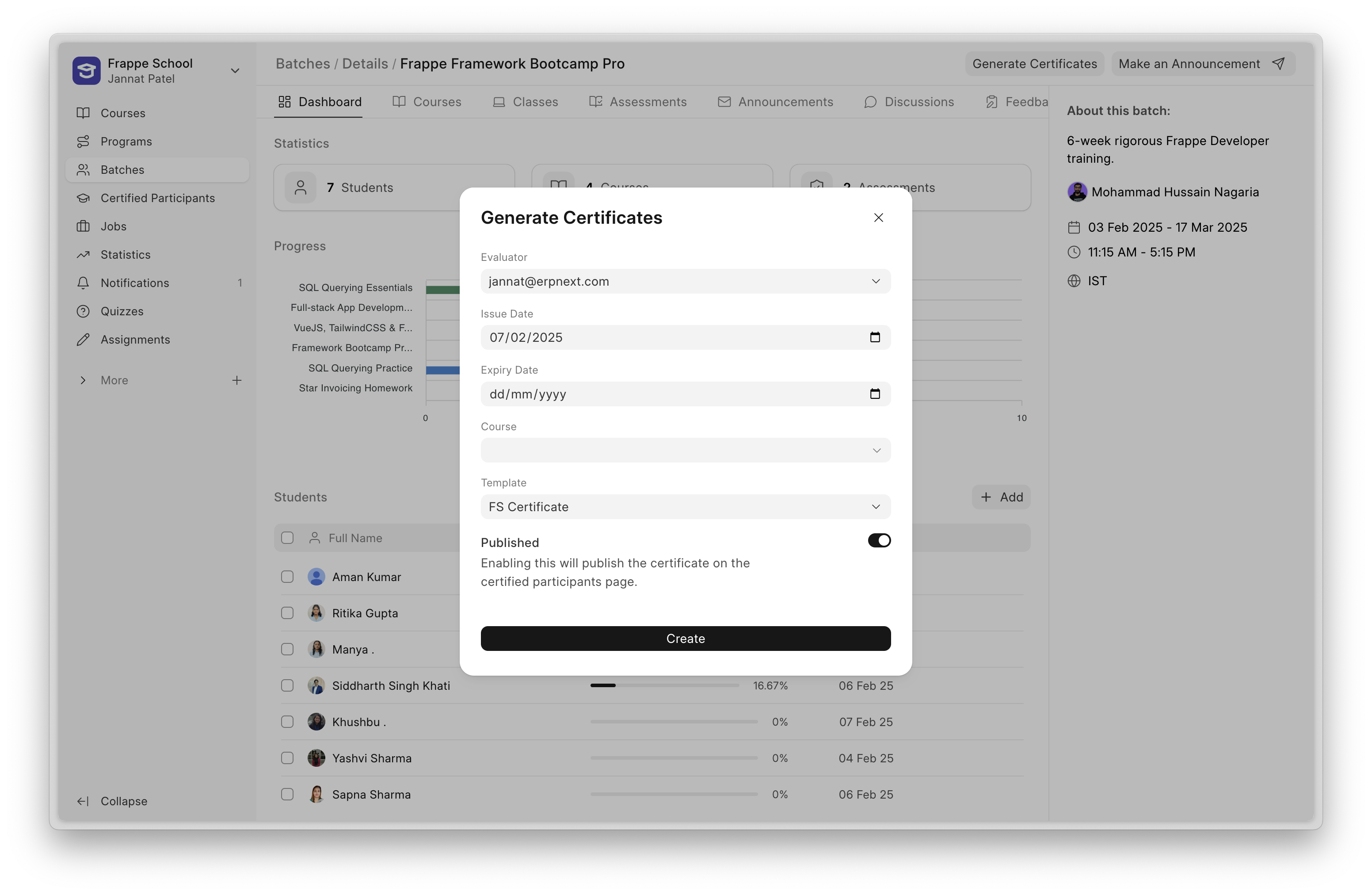Click the Certified Participants graduation cap icon
This screenshot has width=1372, height=895.
click(x=83, y=198)
